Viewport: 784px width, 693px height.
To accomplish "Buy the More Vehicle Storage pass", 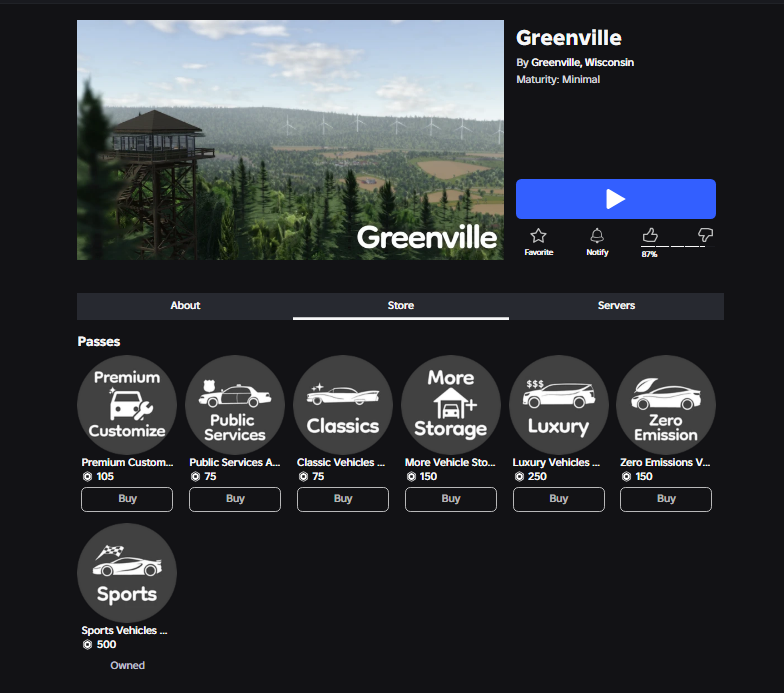I will [x=451, y=499].
